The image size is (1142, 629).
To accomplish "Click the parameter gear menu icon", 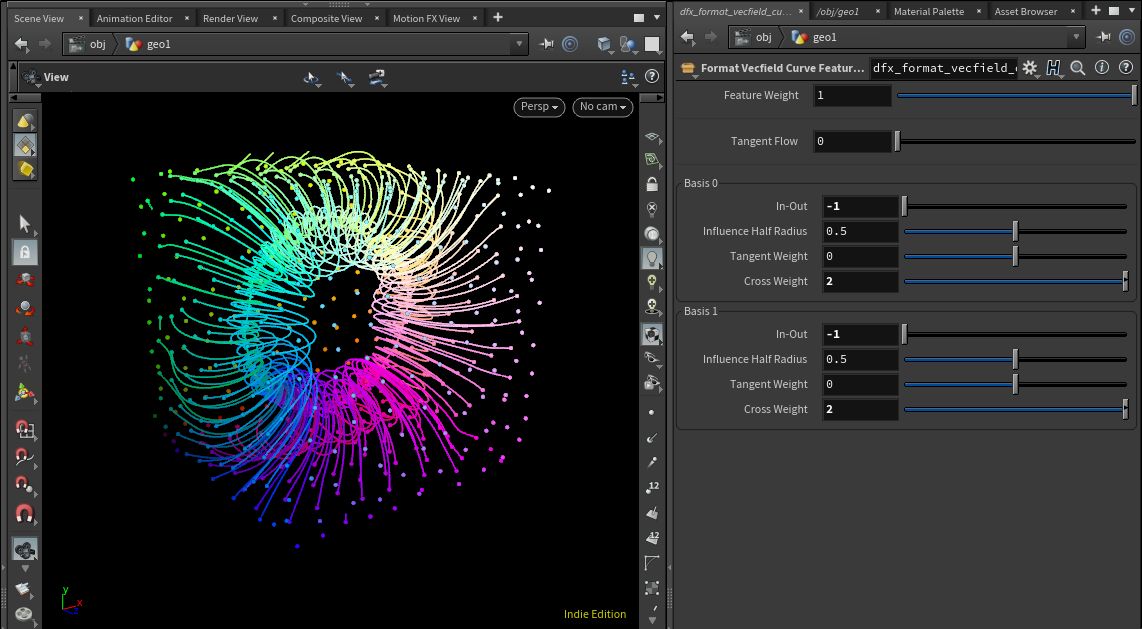I will [1030, 68].
